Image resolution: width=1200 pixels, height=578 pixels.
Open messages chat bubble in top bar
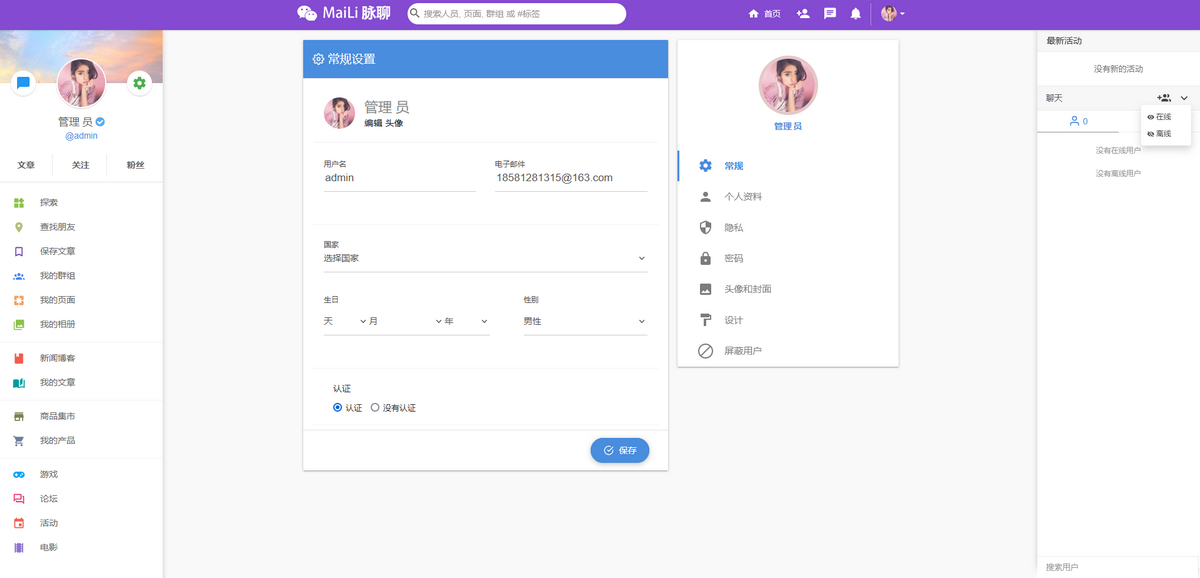[830, 14]
